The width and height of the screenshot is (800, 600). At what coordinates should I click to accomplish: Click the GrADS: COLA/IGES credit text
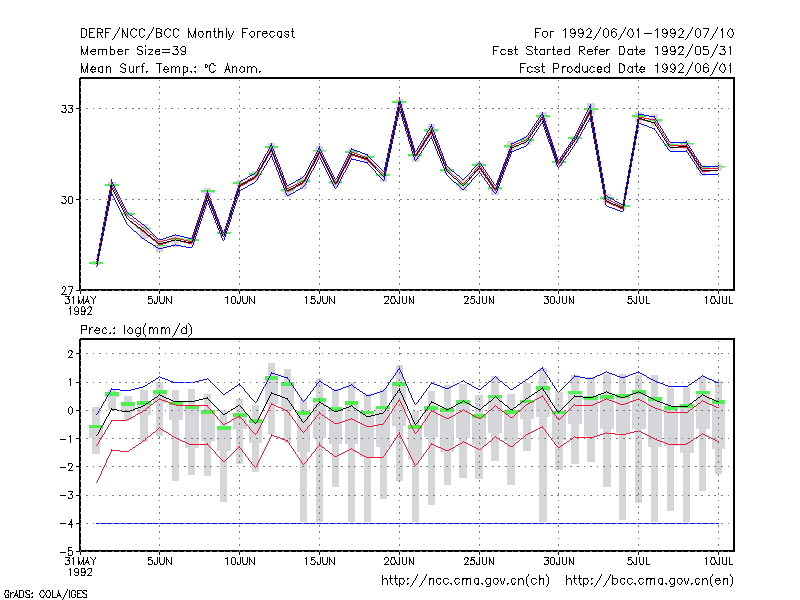click(x=46, y=594)
